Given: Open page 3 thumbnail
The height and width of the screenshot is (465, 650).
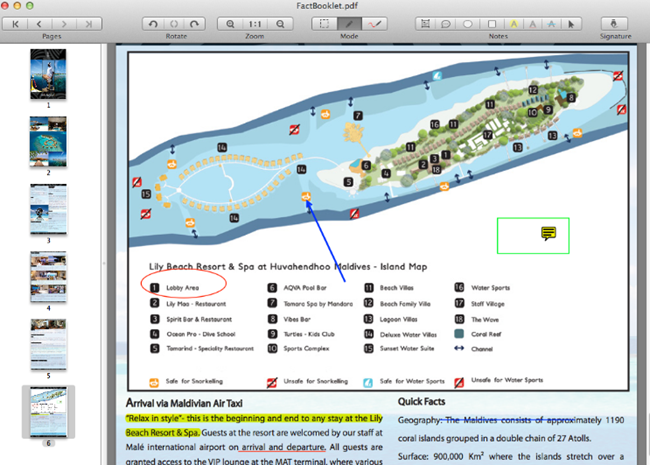Looking at the screenshot, I should pos(48,209).
